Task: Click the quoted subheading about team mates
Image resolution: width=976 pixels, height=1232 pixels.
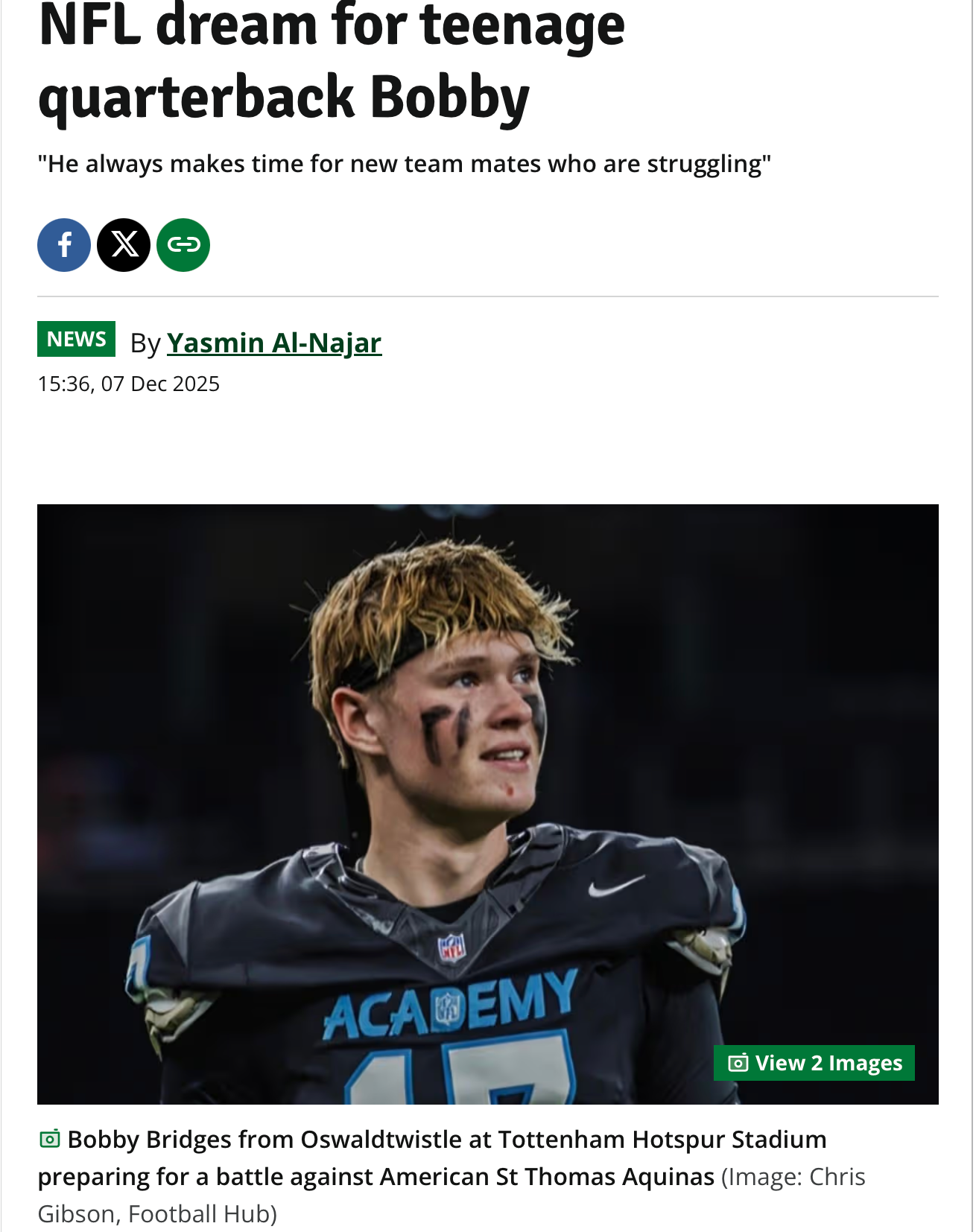Action: pyautogui.click(x=405, y=164)
